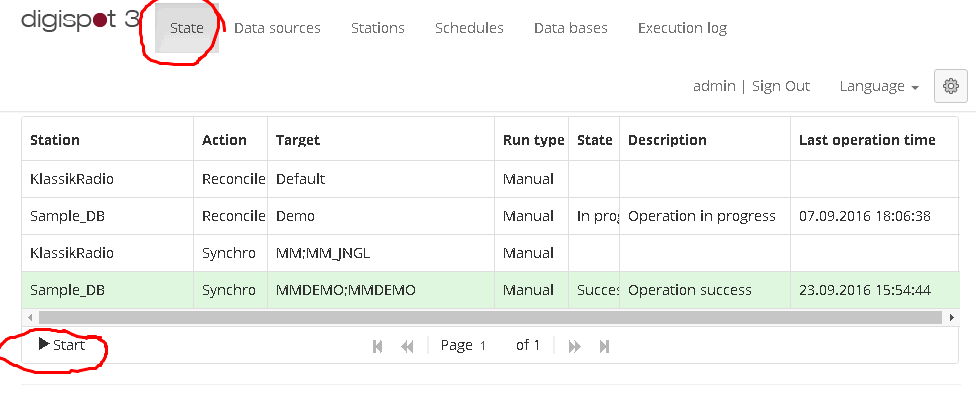Click right arrow of horizontal scrollbar

click(951, 317)
